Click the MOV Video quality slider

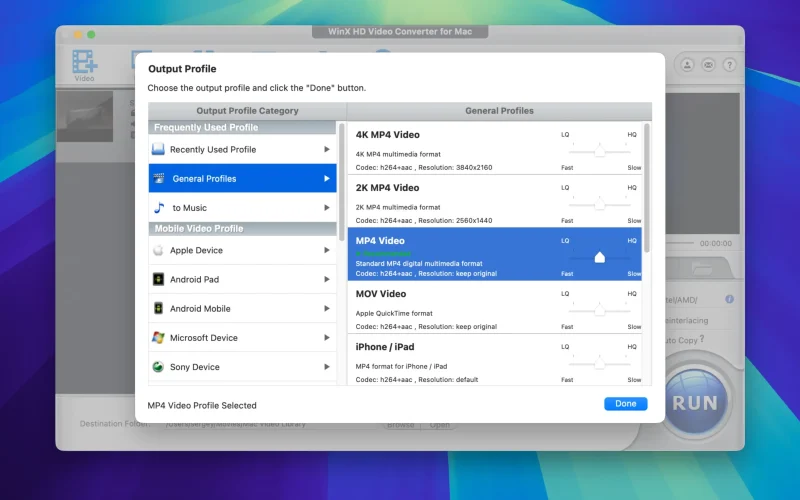(599, 310)
